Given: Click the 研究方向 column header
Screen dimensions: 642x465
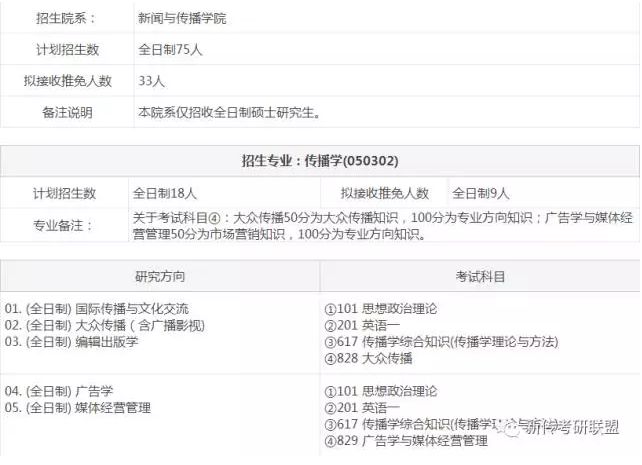Looking at the screenshot, I should [x=160, y=276].
